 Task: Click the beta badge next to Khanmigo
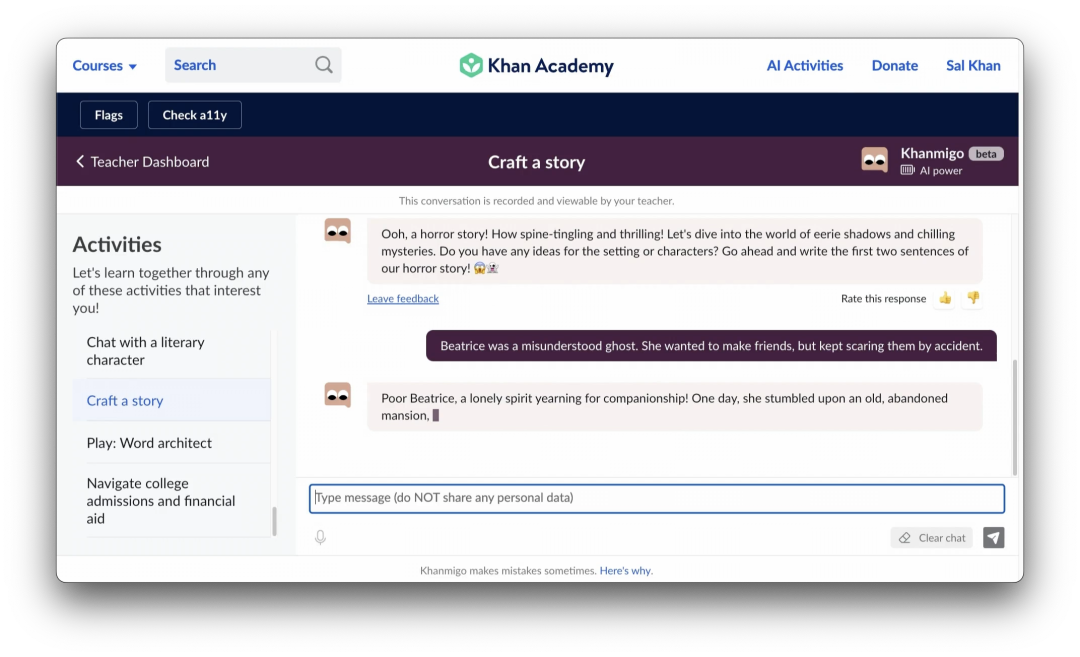coord(986,154)
